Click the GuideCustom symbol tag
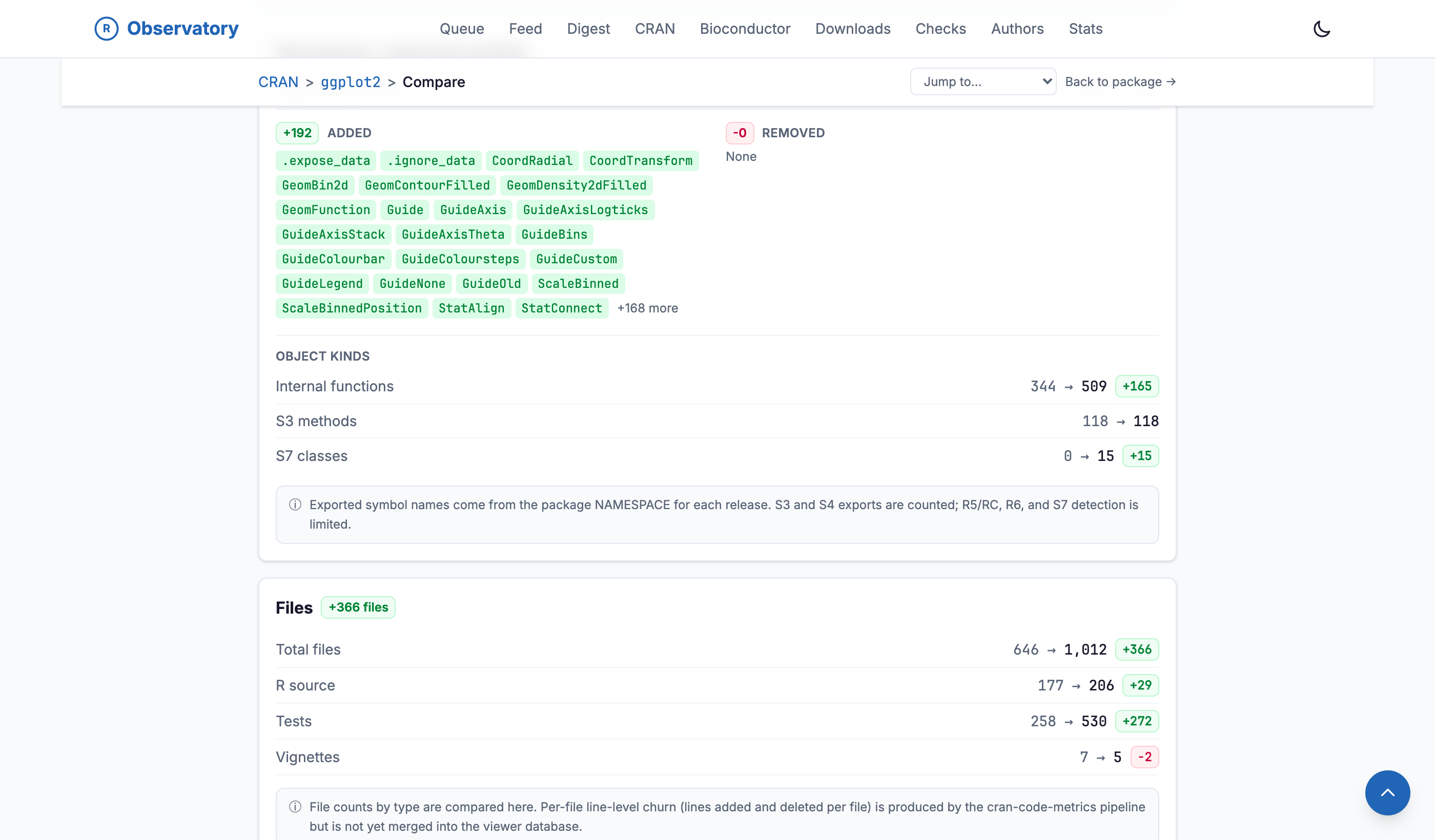Screen dimensions: 1435x840 576,259
